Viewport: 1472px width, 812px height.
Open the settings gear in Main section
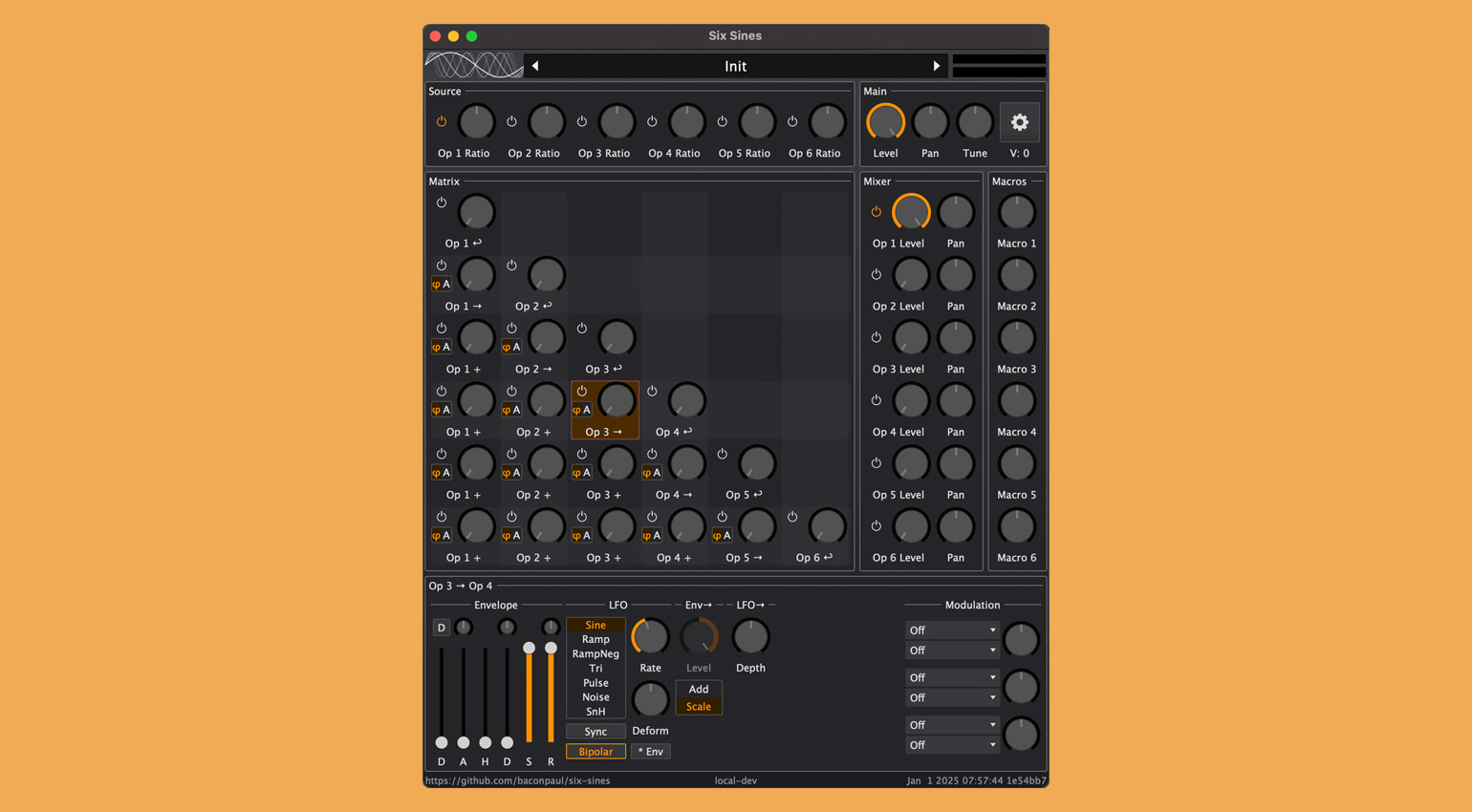pyautogui.click(x=1020, y=122)
